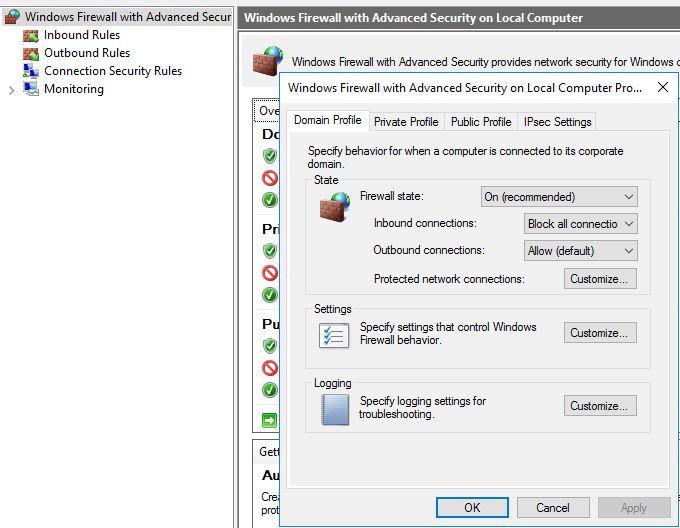Open the Inbound connections dropdown
This screenshot has width=680, height=528.
[581, 224]
